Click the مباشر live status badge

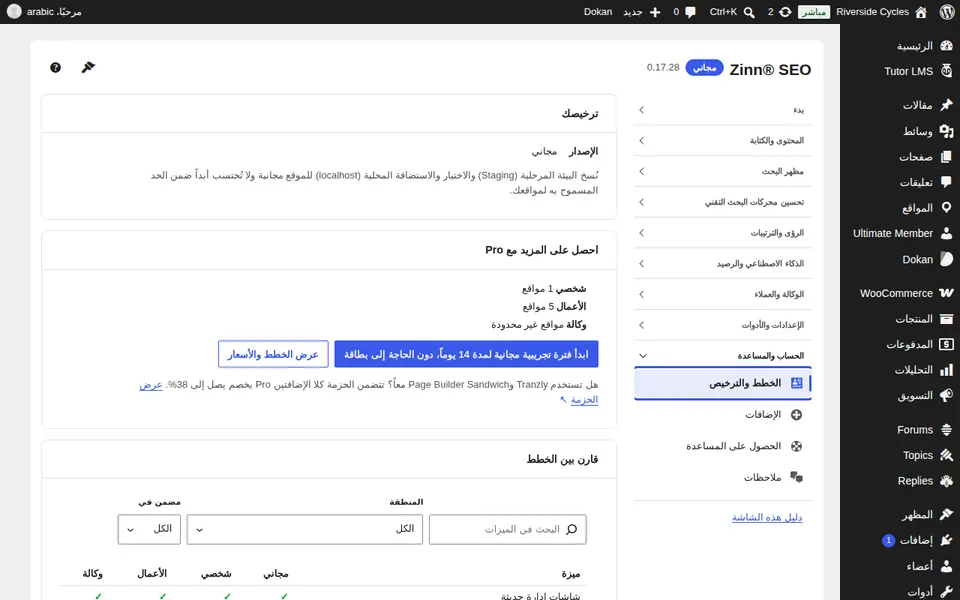814,12
